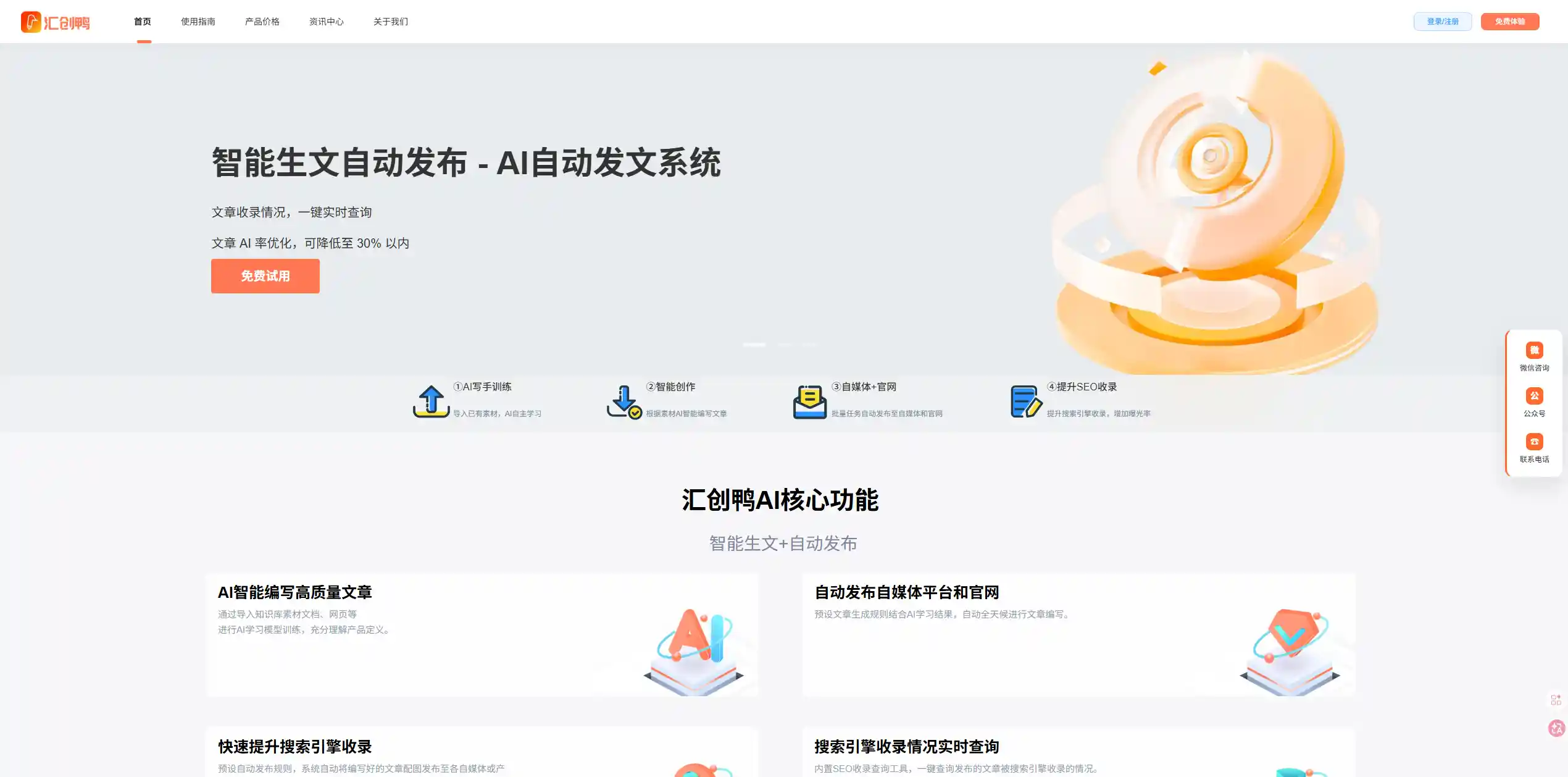1568x777 pixels.
Task: Click text 提升搜索引擎收录，增加曝光率
Action: point(1099,414)
